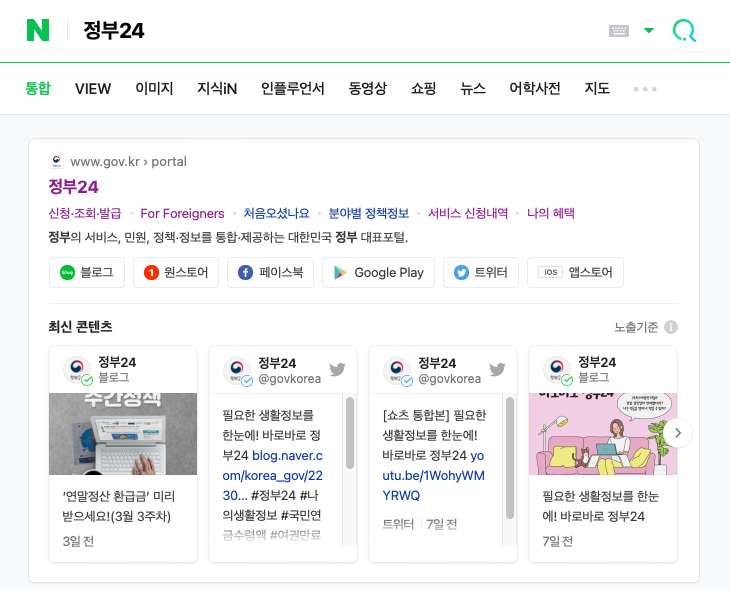730x589 pixels.
Task: Click the Twitter bird on first @govkorea card
Action: [x=337, y=370]
